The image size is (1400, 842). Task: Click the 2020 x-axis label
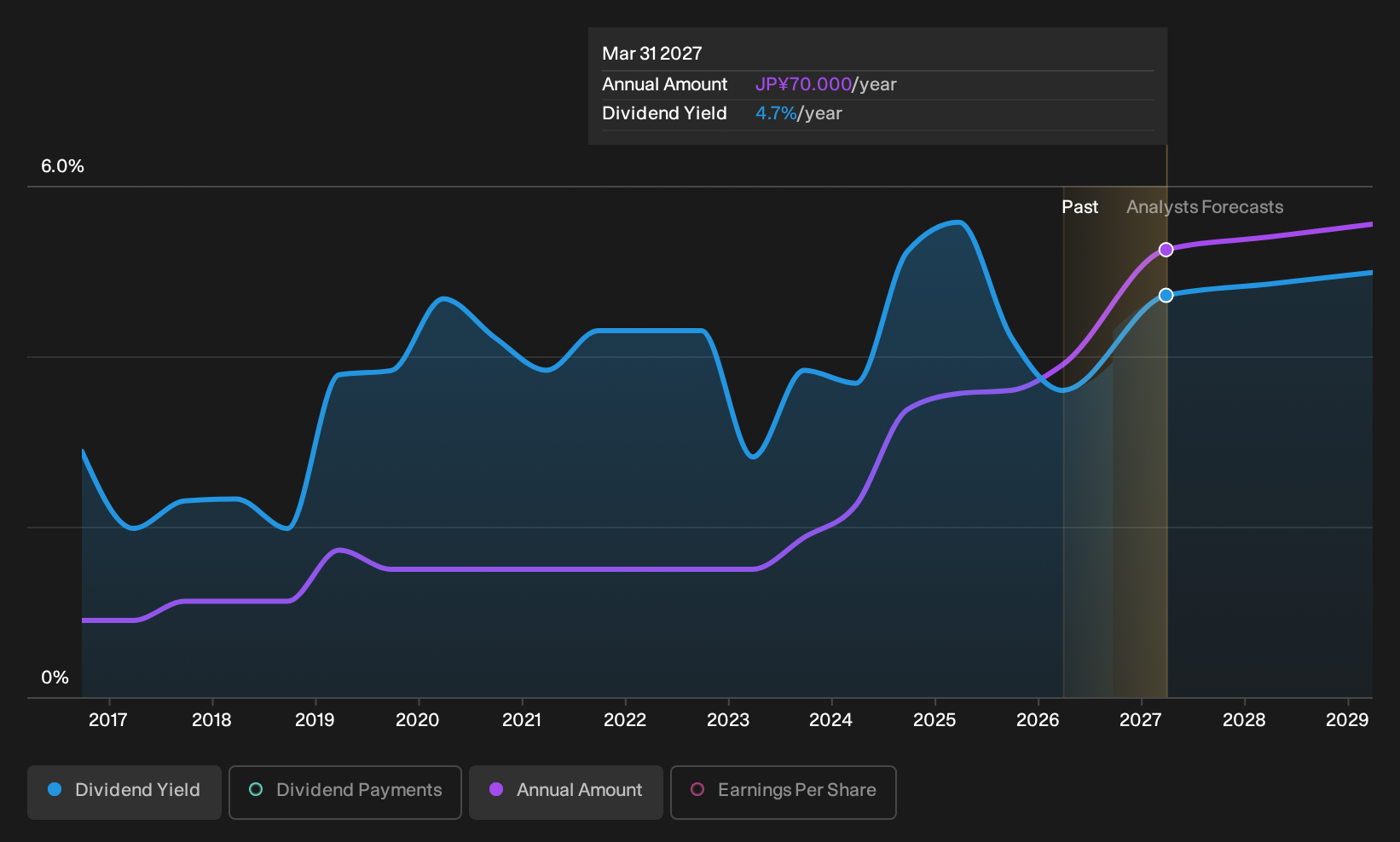pos(418,720)
